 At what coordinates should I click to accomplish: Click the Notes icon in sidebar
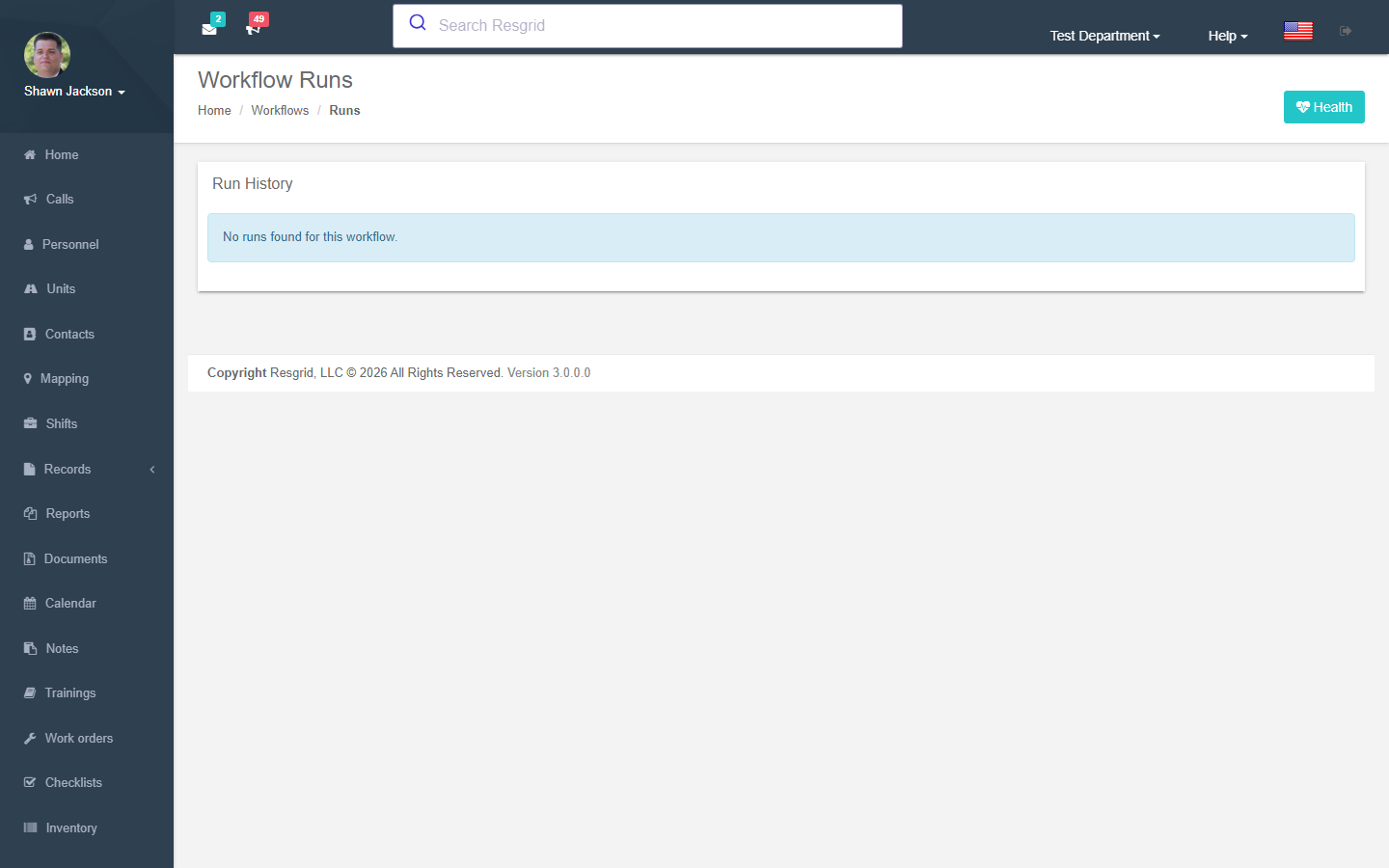point(31,649)
